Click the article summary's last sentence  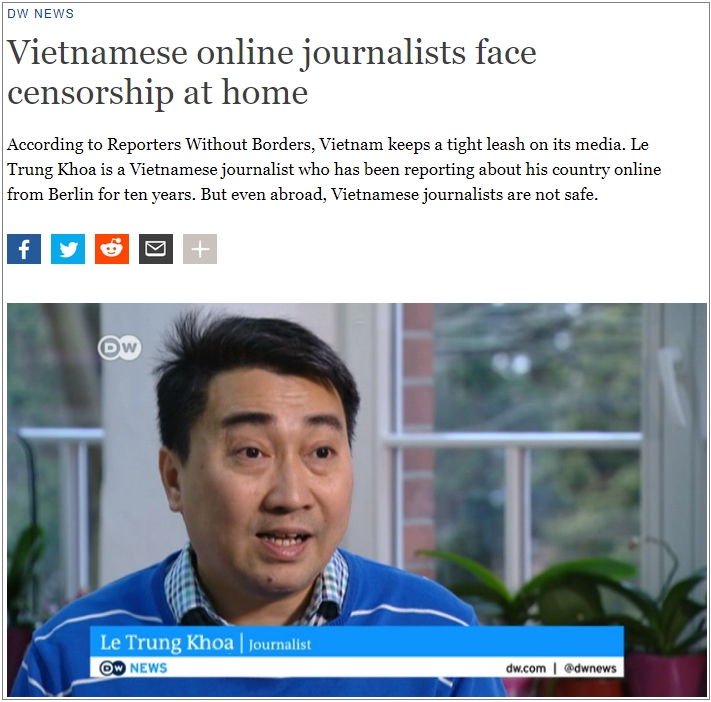click(x=399, y=195)
